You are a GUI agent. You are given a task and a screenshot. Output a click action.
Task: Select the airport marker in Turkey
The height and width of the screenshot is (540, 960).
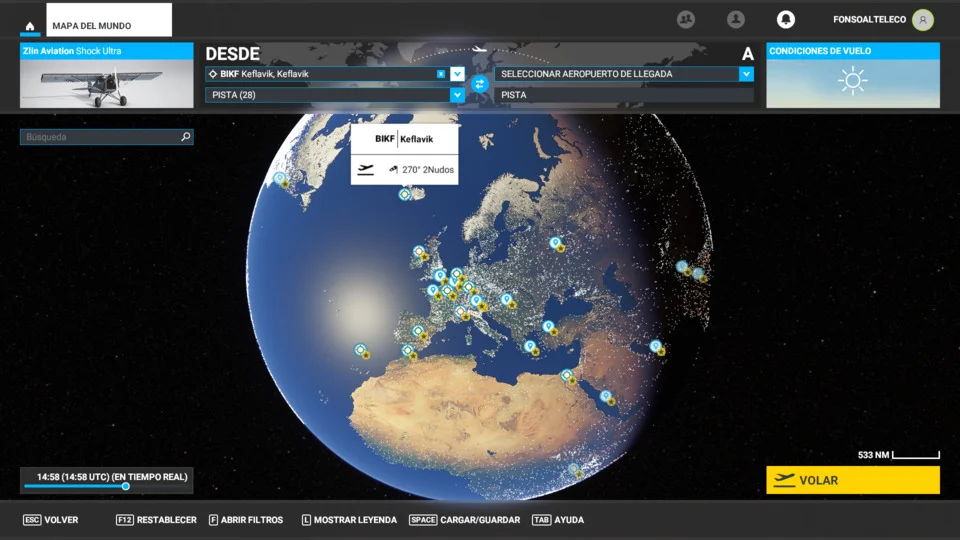tap(550, 328)
